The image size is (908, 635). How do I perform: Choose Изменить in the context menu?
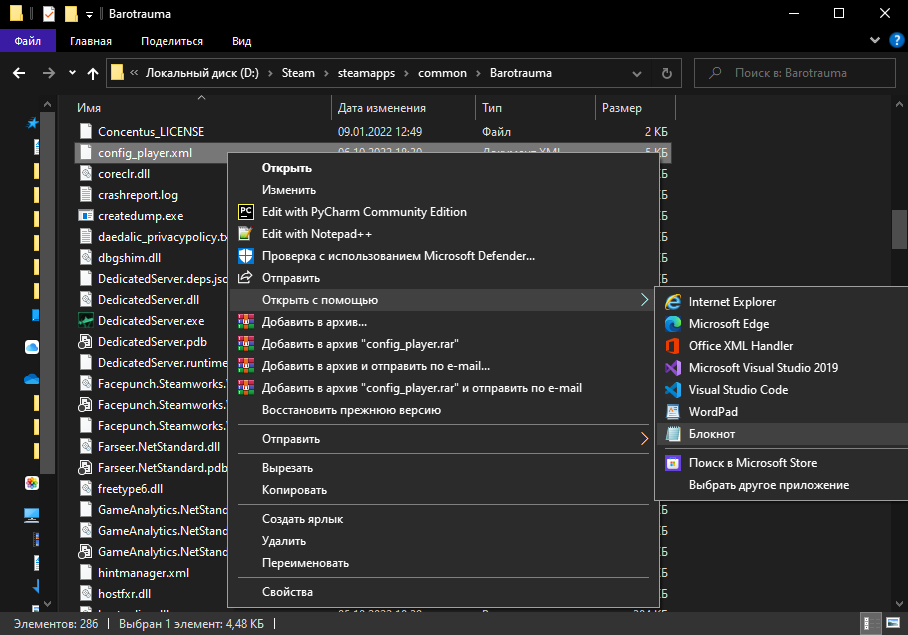pos(444,190)
